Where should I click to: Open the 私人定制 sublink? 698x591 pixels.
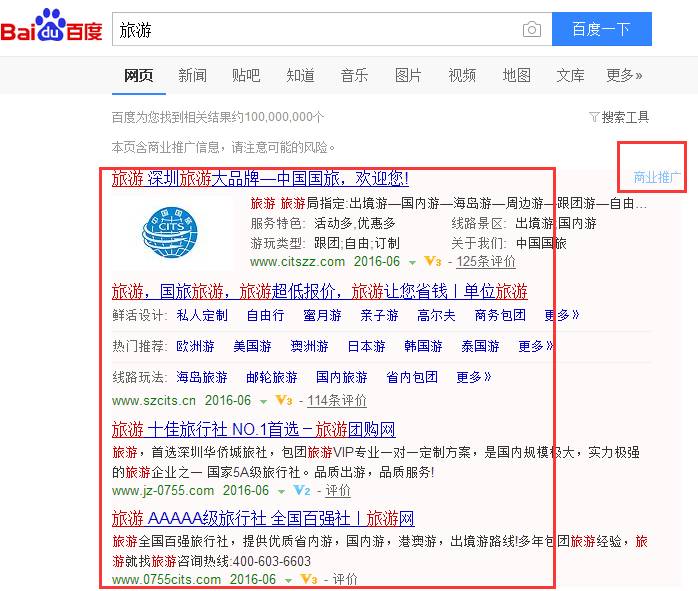(202, 316)
